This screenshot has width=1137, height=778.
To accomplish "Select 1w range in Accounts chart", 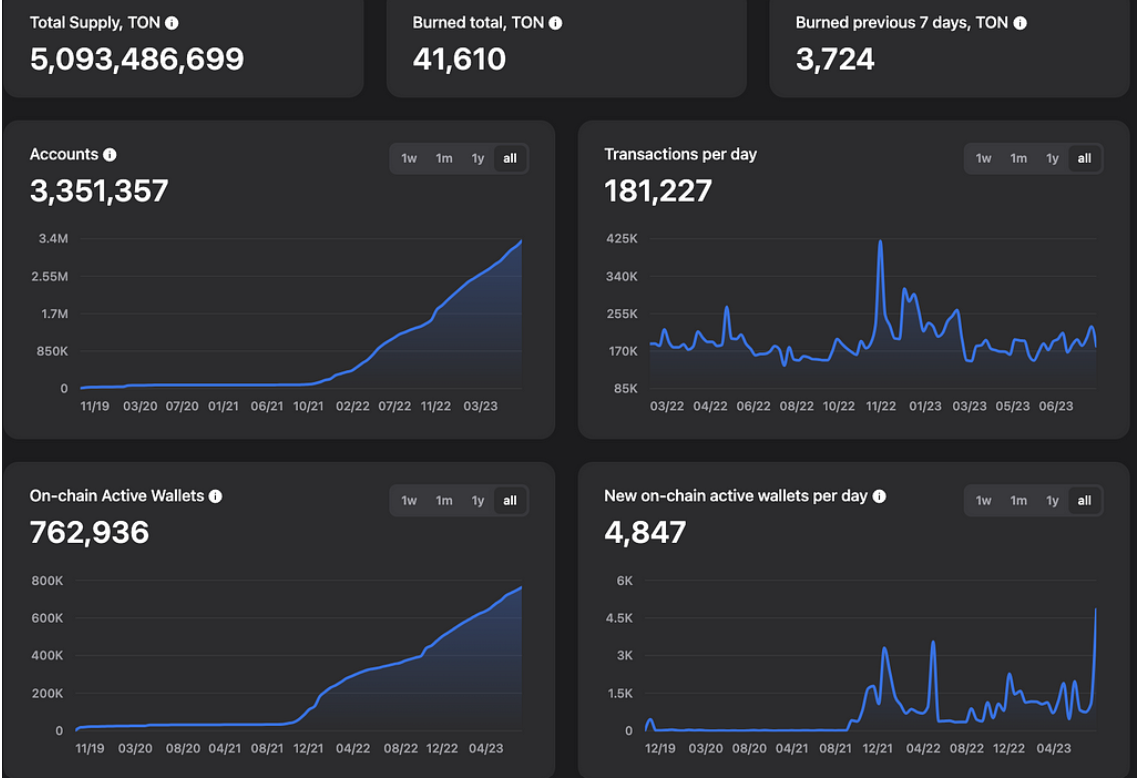I will (x=409, y=158).
